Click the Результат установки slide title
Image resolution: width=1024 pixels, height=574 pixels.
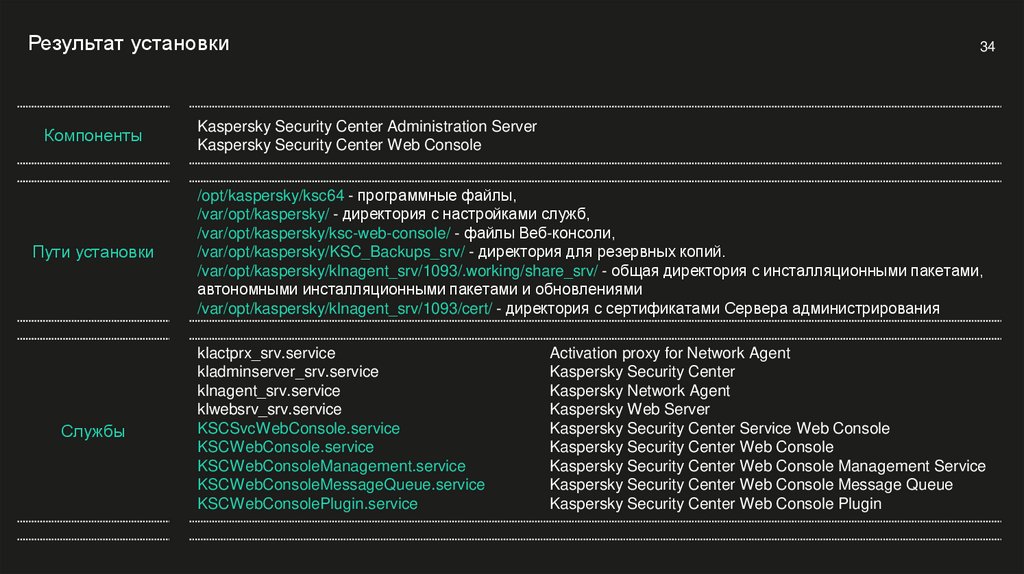click(x=128, y=44)
